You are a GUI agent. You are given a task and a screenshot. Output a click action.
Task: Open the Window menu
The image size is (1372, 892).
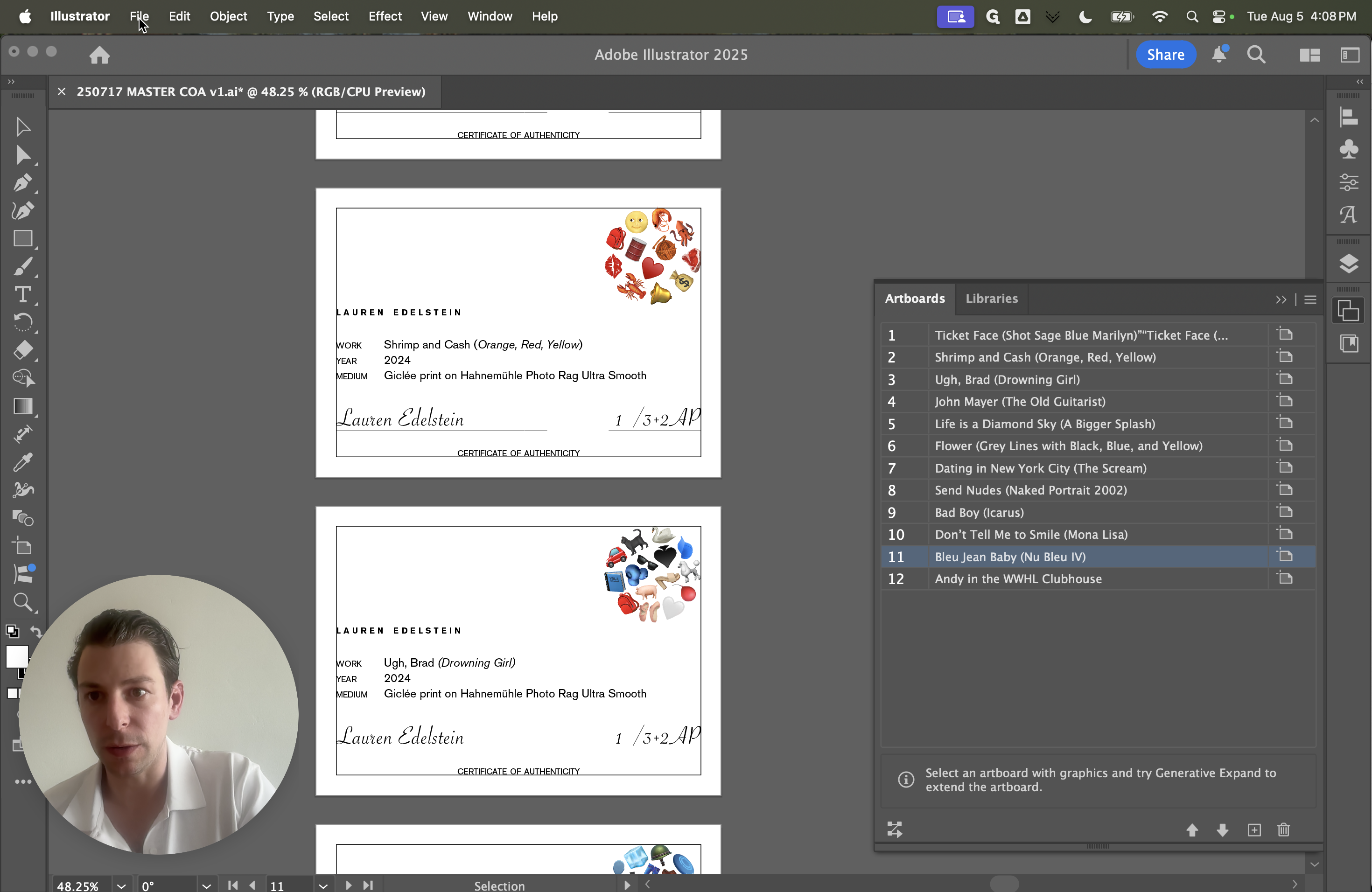[x=490, y=16]
